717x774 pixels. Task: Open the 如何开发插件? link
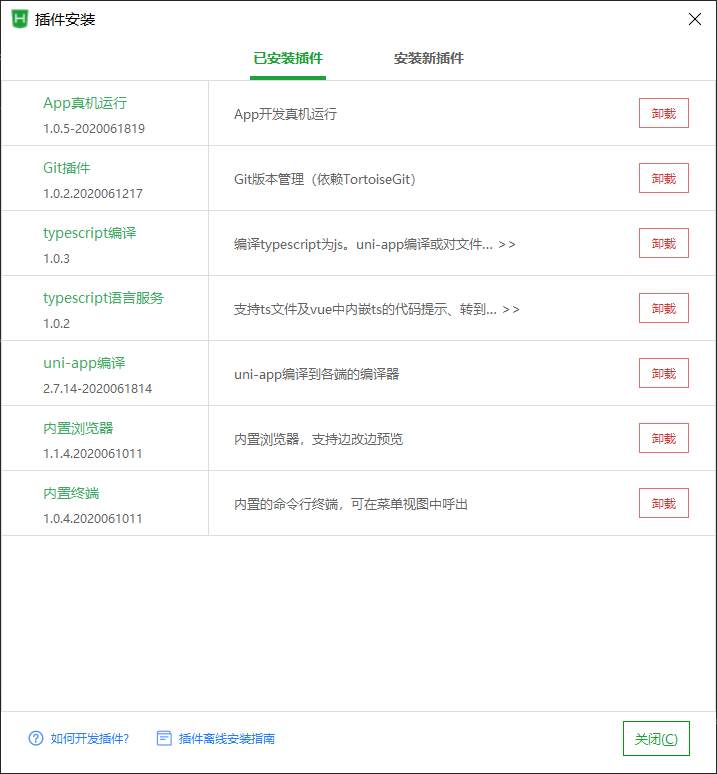tap(89, 738)
